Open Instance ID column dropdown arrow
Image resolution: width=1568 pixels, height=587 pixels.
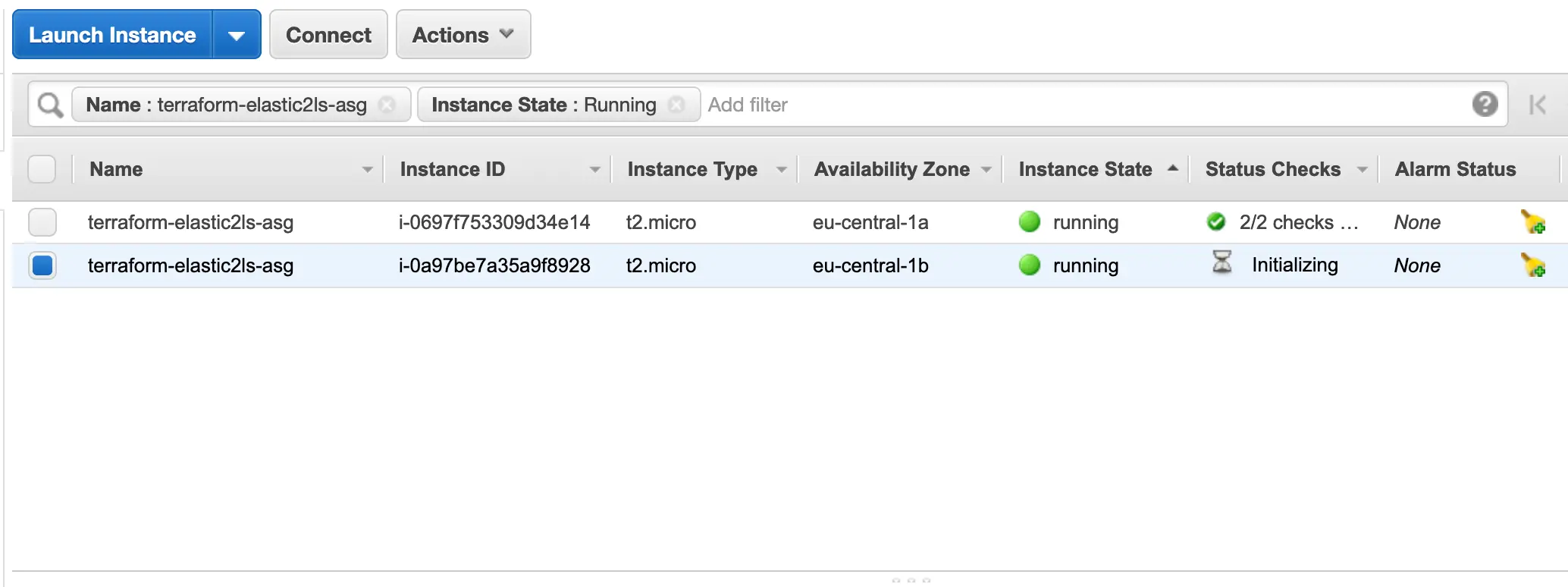(x=595, y=170)
